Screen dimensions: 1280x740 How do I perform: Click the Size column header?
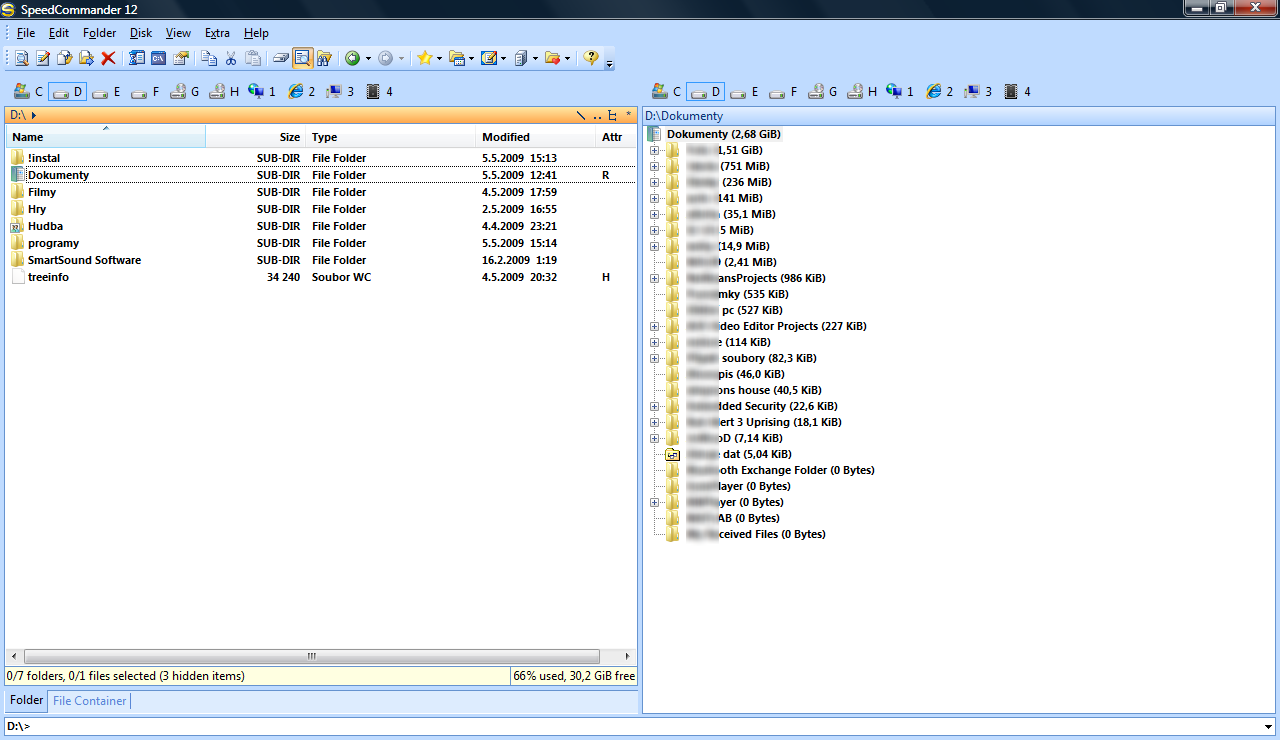point(289,137)
